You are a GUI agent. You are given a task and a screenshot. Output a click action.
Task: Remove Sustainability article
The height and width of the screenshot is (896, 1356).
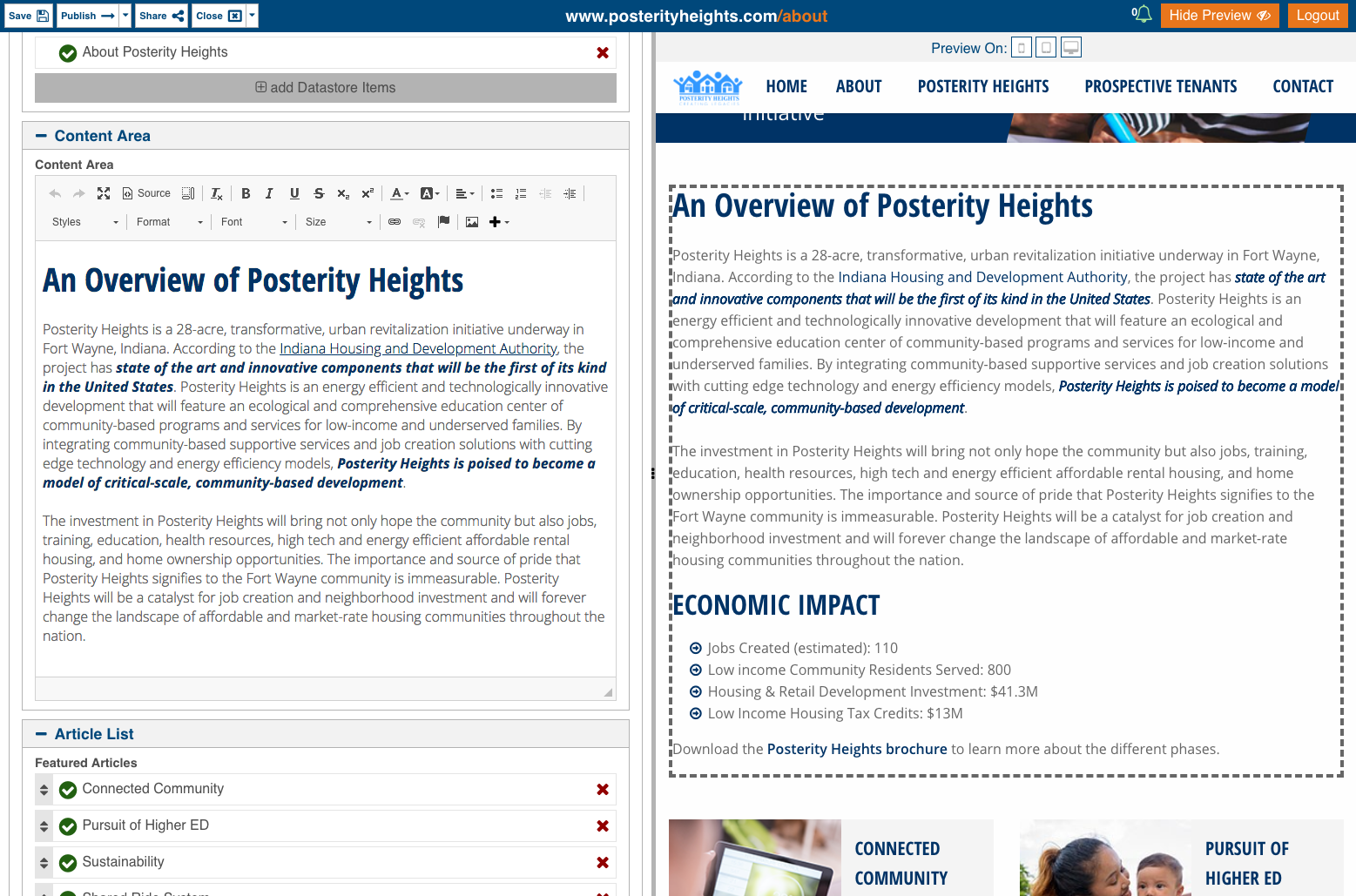tap(603, 863)
